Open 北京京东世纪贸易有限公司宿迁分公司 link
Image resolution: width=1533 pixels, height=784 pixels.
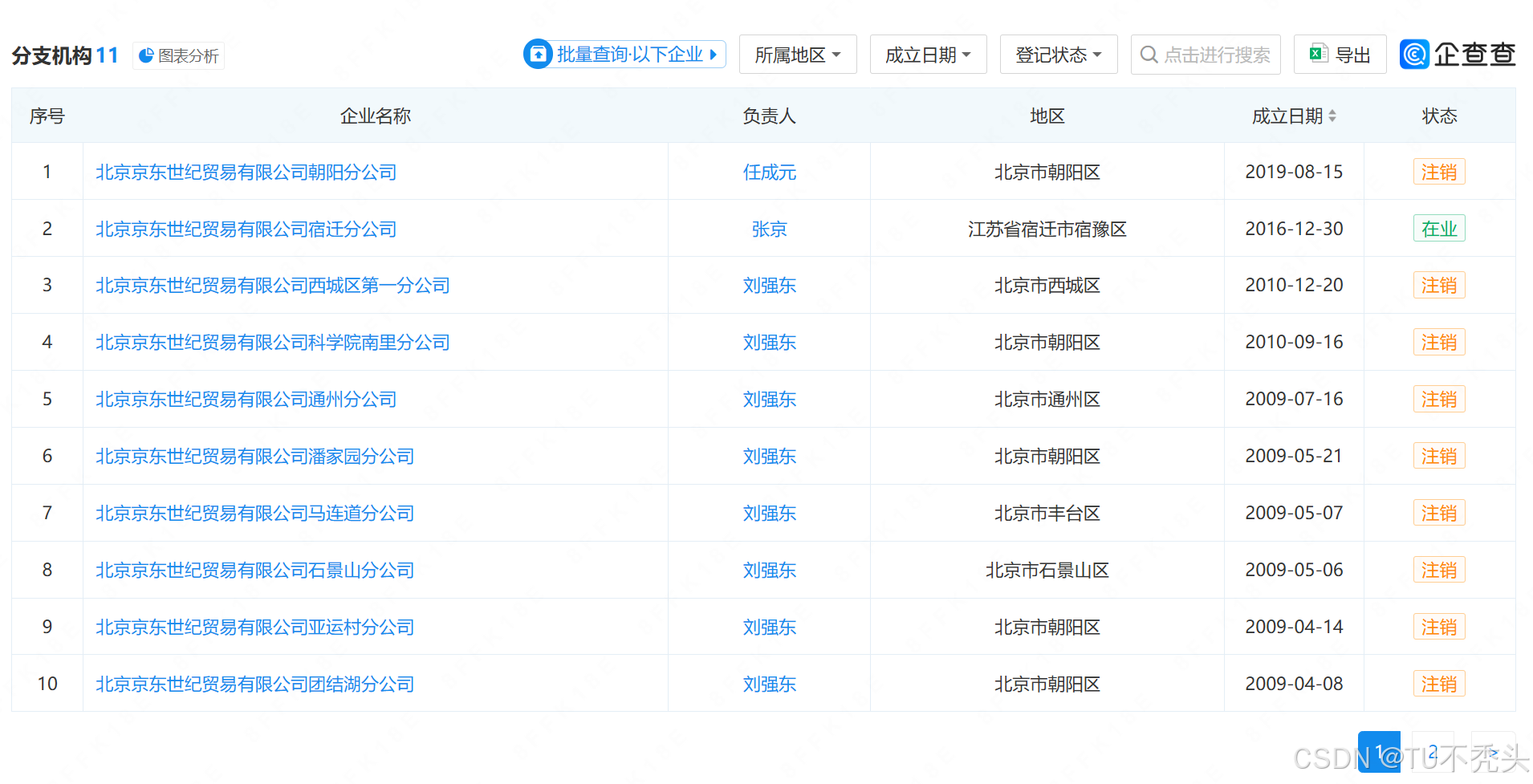coord(246,229)
